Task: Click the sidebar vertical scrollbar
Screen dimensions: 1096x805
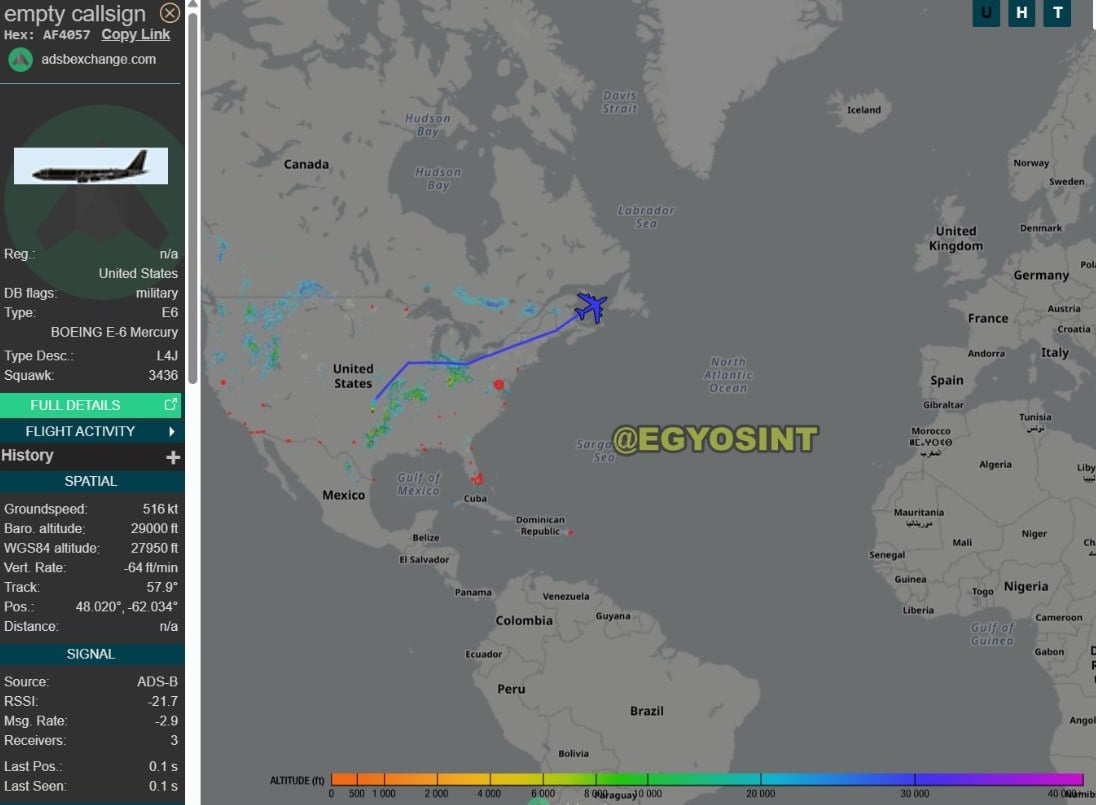Action: pos(192,200)
